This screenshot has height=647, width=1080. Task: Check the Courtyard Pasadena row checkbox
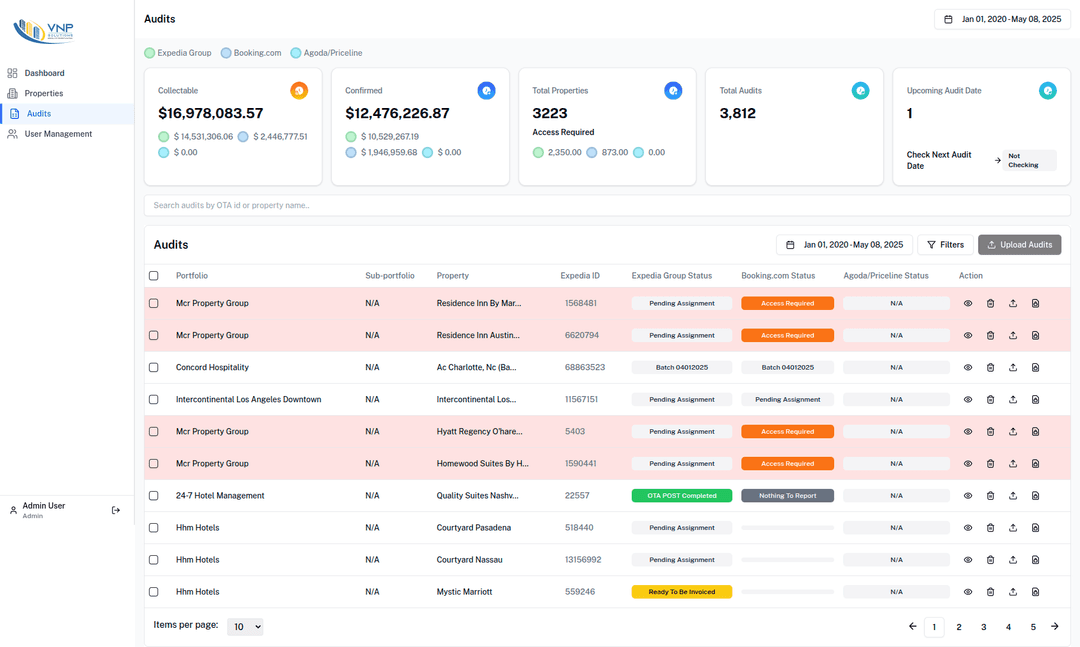154,528
